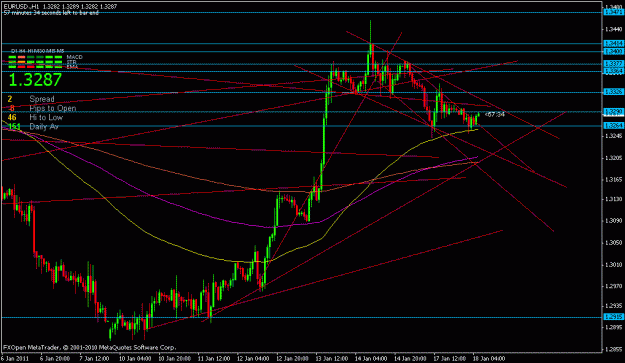Screen dimensions: 625x363
Task: Click the FXOpen MetaTrader copyright text
Action: pyautogui.click(x=90, y=348)
